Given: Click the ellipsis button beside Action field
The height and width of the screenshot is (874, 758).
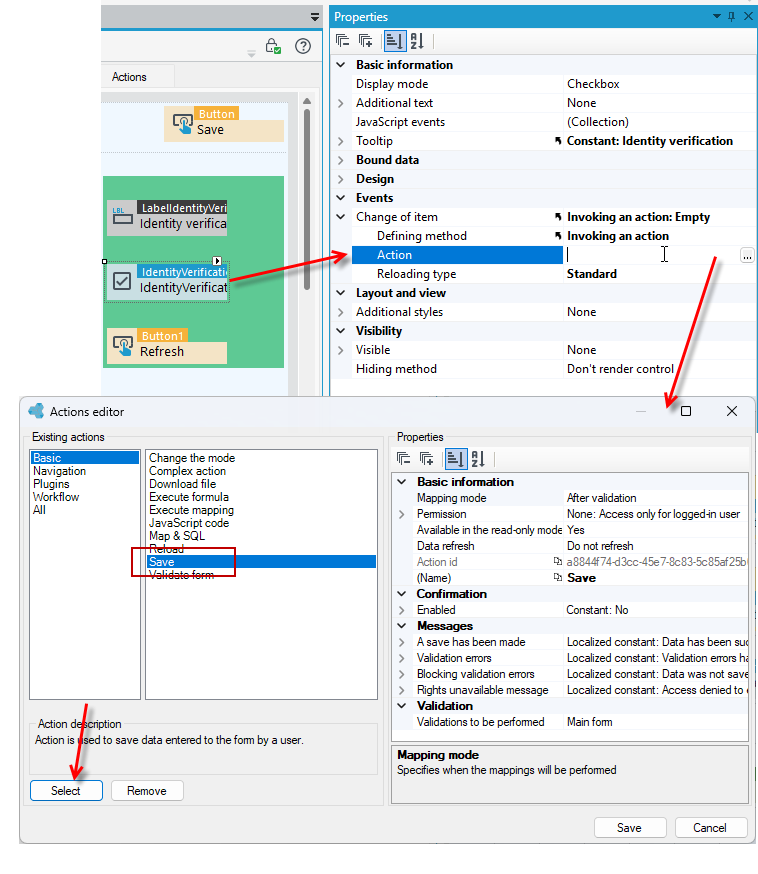Looking at the screenshot, I should pyautogui.click(x=747, y=255).
